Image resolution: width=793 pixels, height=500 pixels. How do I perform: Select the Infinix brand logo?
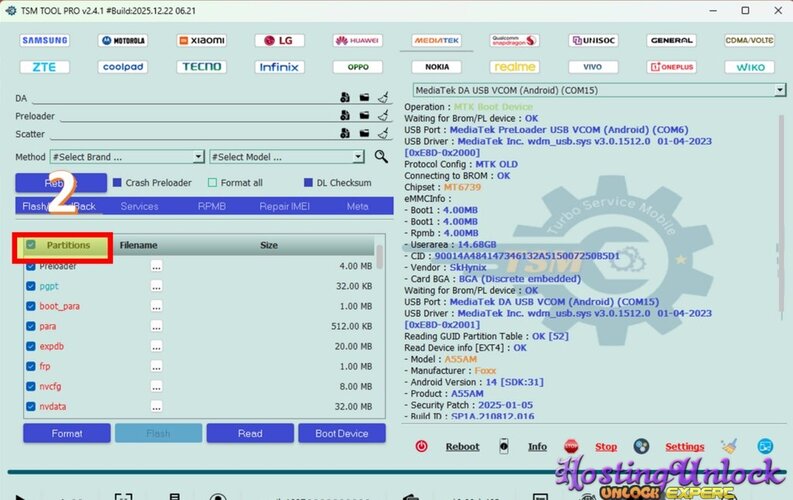point(279,67)
